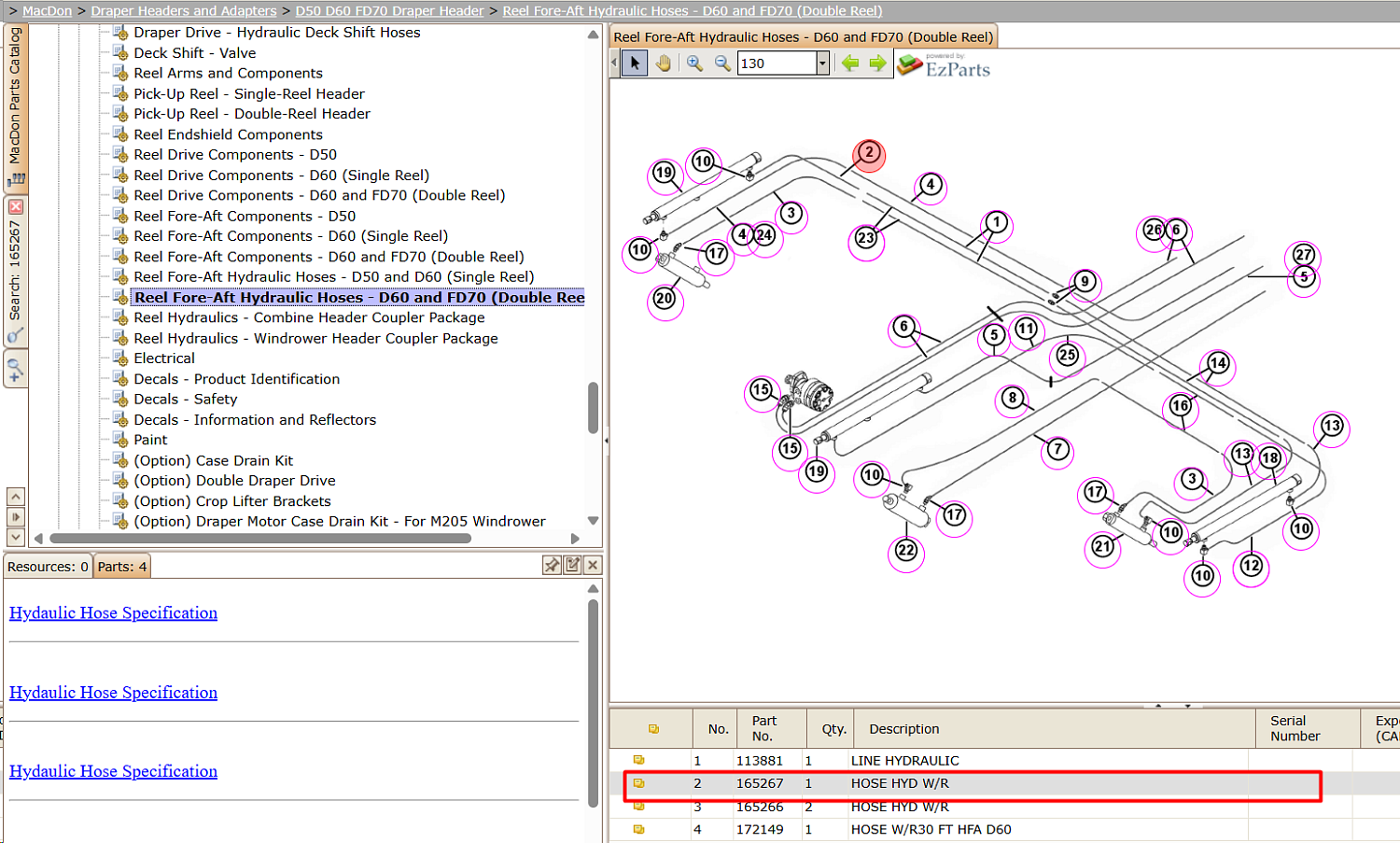Open the MacDon breadcrumb link
Image resolution: width=1400 pixels, height=843 pixels.
(47, 11)
